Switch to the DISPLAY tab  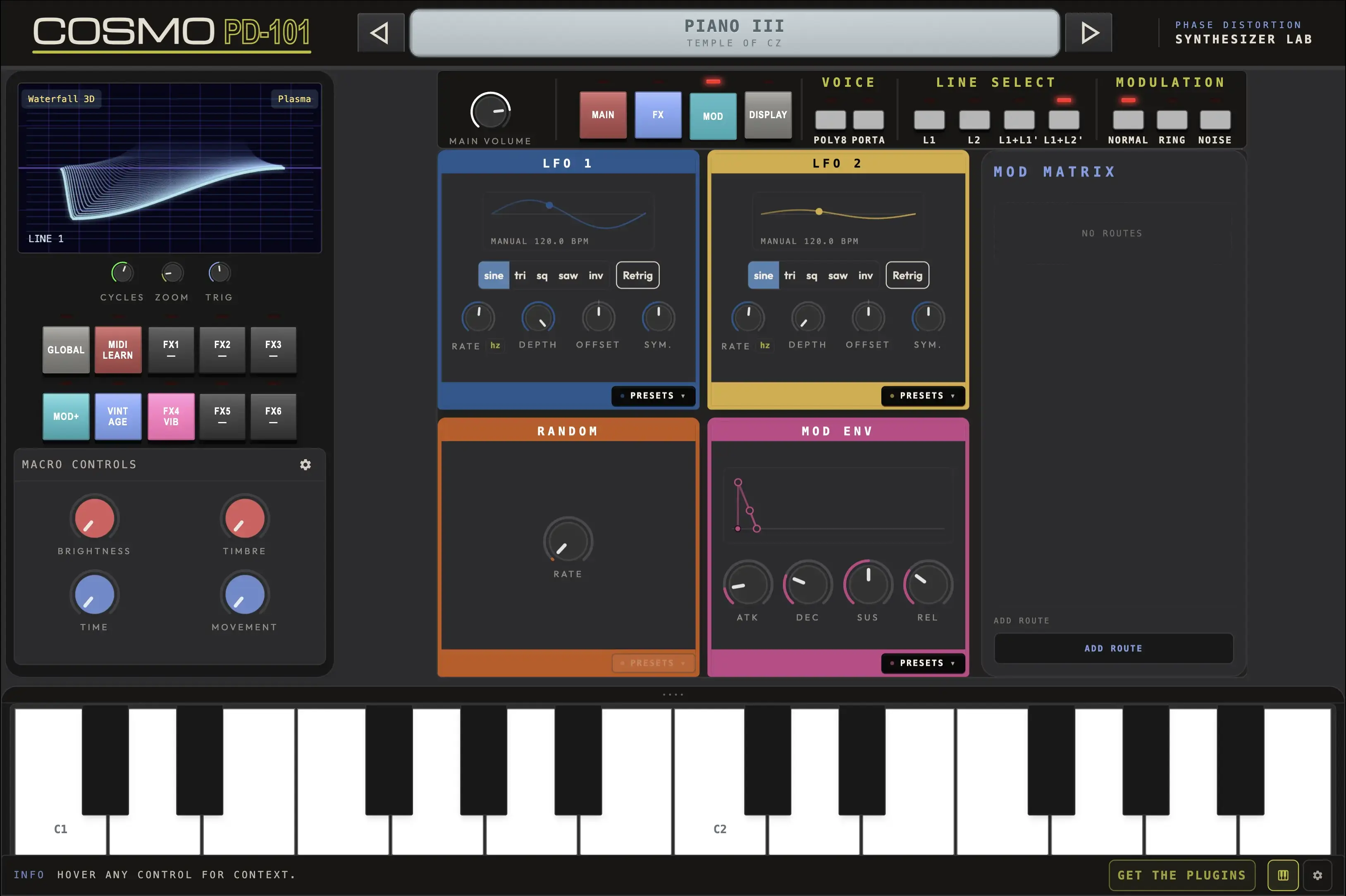(768, 115)
